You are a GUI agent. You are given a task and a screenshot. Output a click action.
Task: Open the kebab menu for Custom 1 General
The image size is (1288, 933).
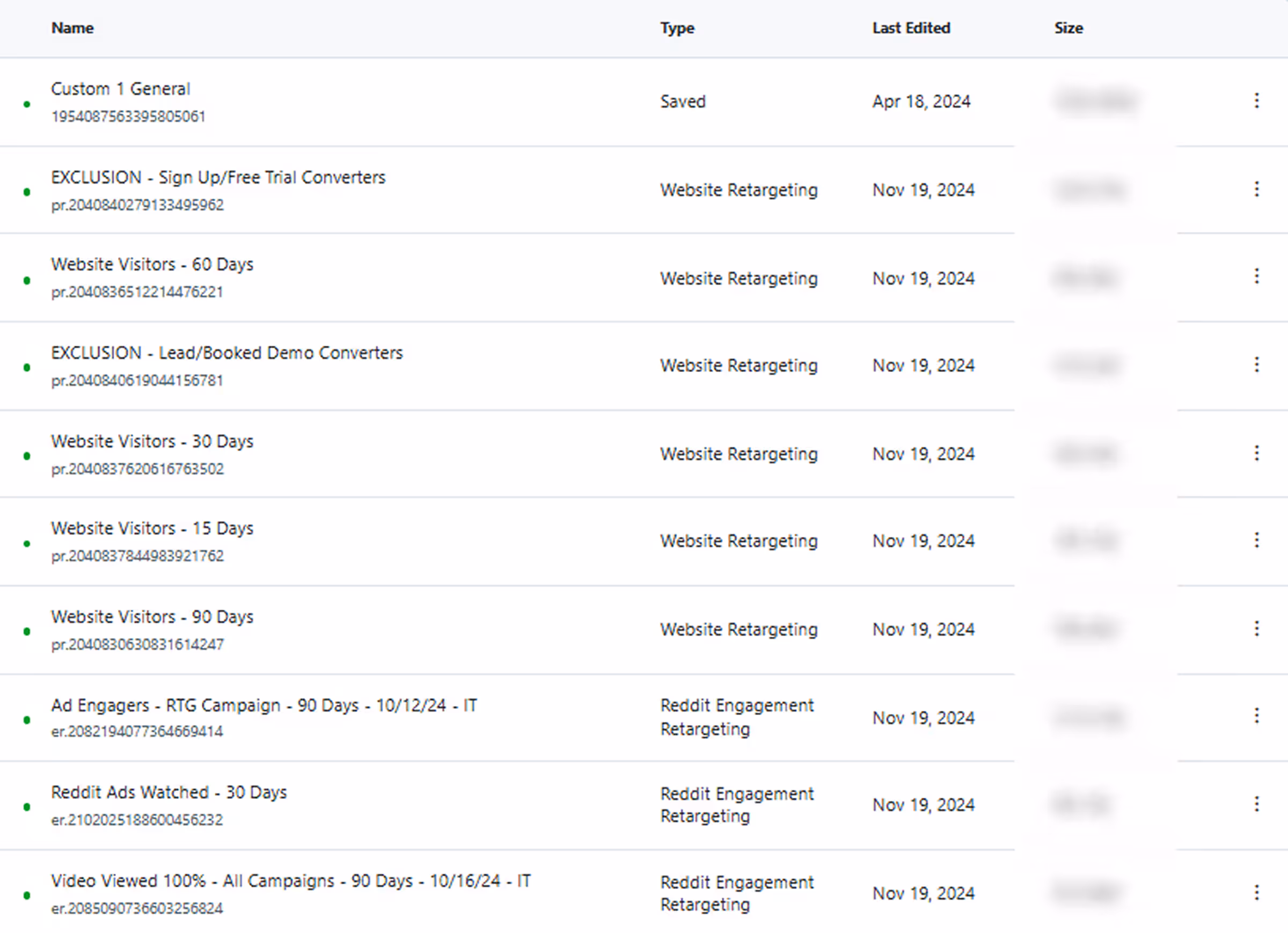pyautogui.click(x=1257, y=101)
